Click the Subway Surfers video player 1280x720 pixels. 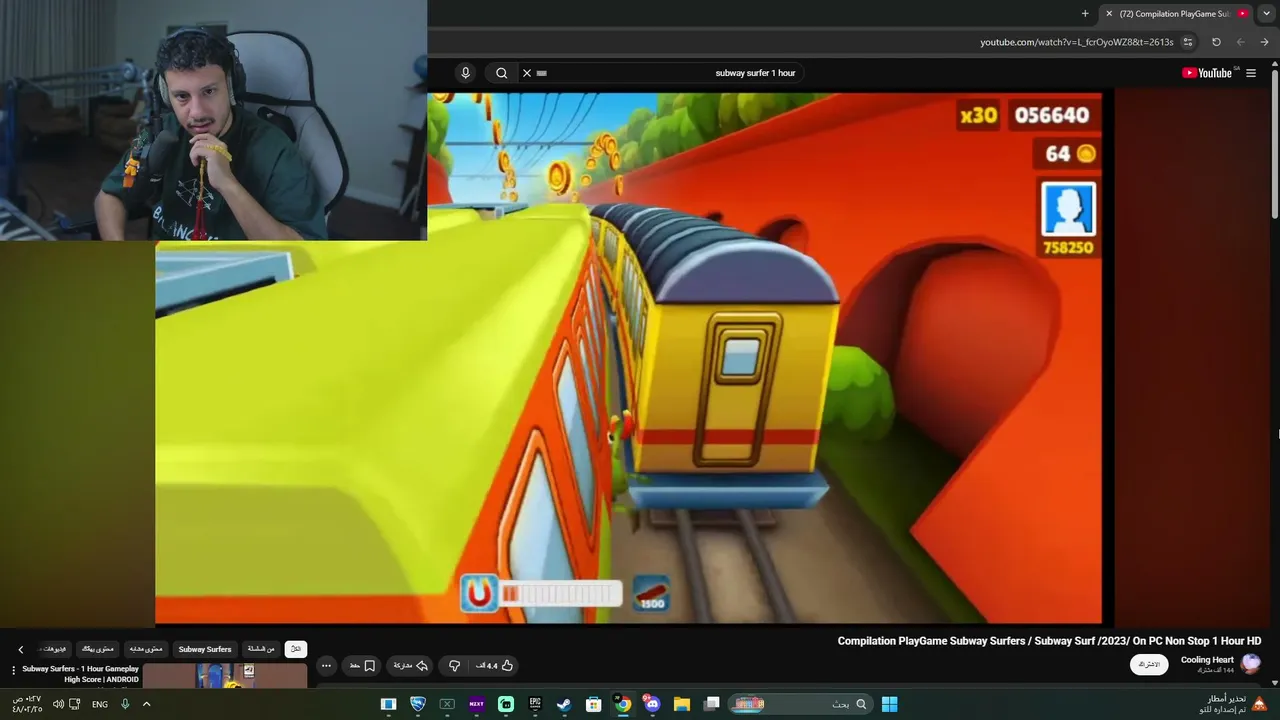pyautogui.click(x=628, y=358)
